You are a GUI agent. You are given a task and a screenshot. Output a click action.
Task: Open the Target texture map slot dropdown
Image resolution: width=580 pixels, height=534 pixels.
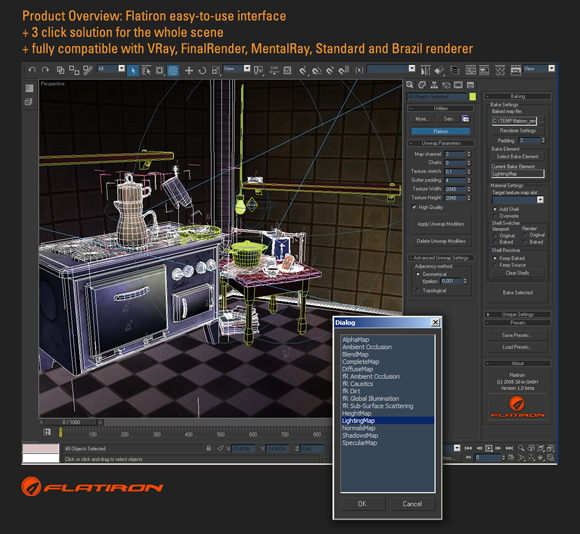click(x=518, y=200)
